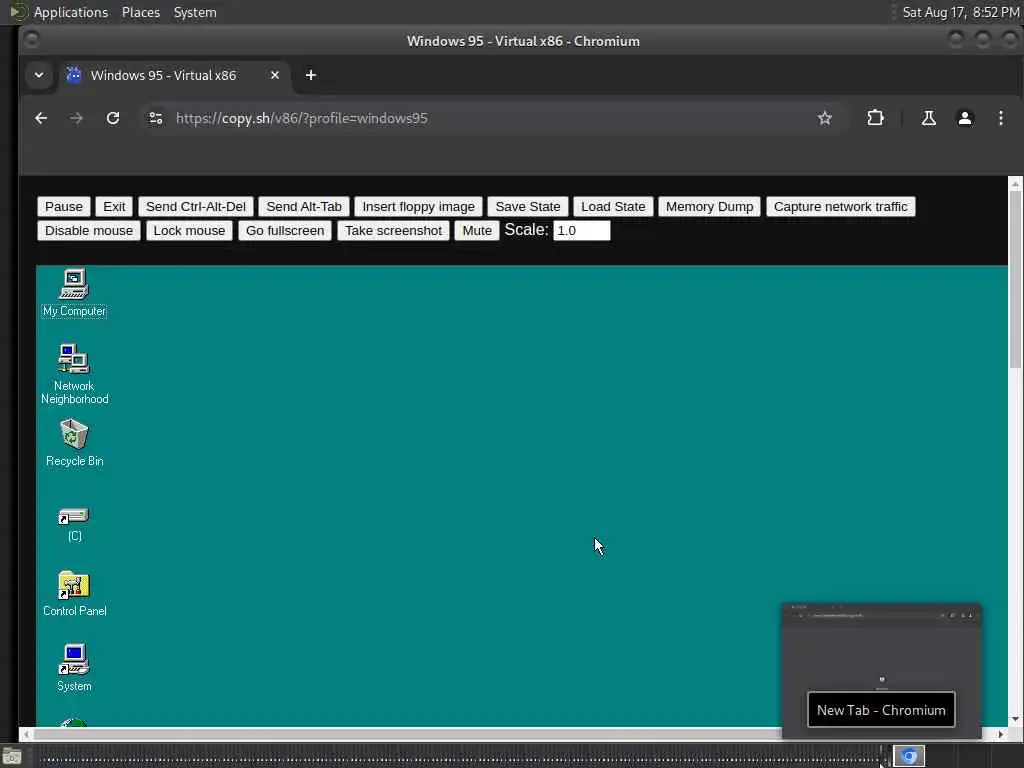1024x768 pixels.
Task: Click Lock mouse
Action: point(189,231)
